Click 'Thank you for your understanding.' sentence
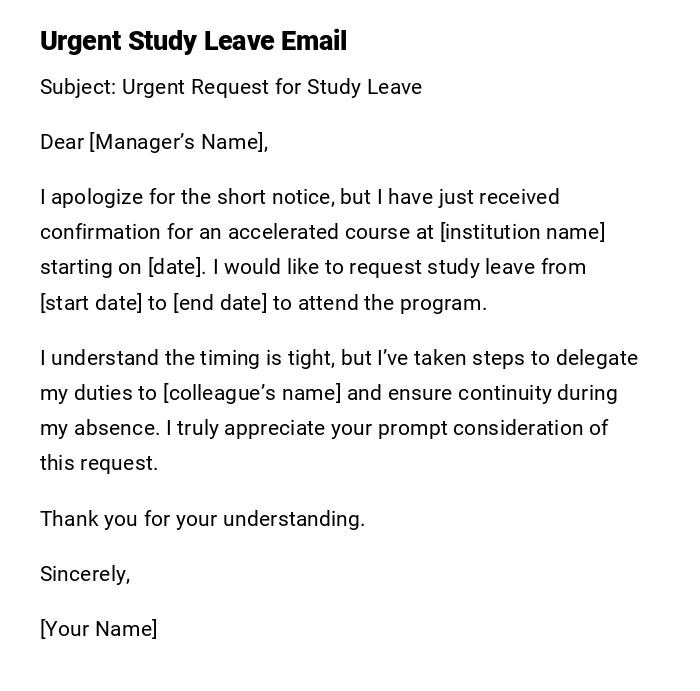The height and width of the screenshot is (691, 700). [202, 519]
